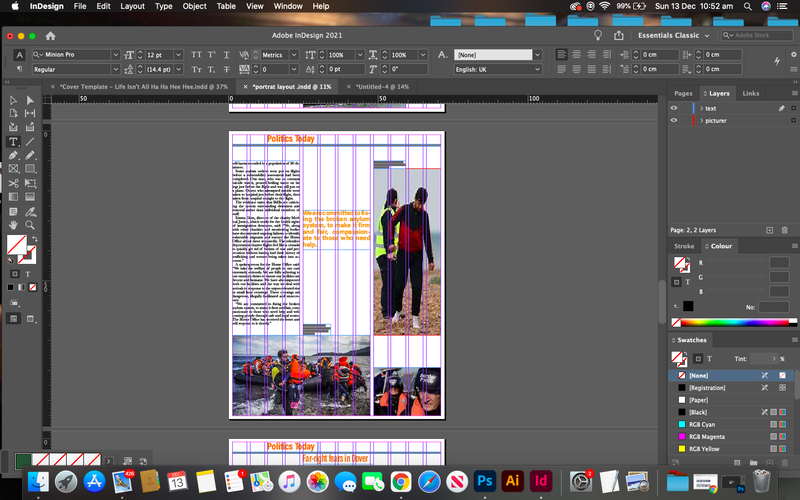This screenshot has width=800, height=500.
Task: Expand the text layer
Action: pos(702,108)
